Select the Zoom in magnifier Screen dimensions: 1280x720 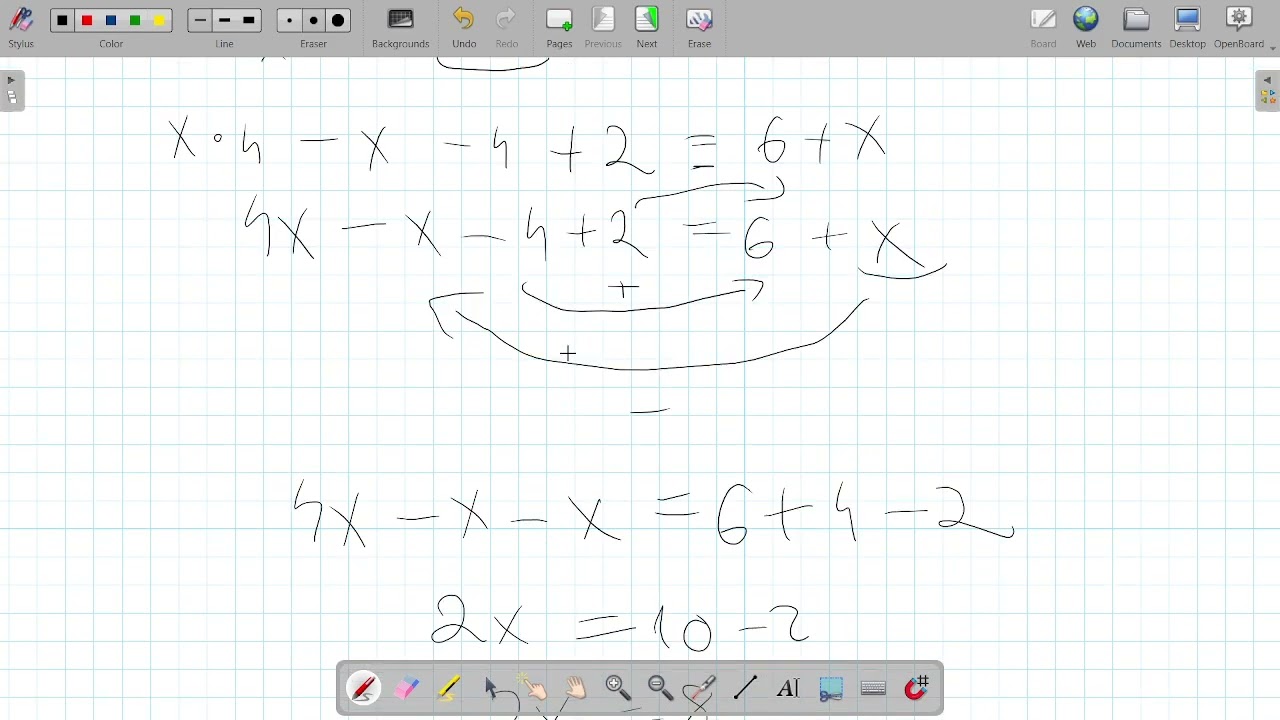tap(618, 688)
